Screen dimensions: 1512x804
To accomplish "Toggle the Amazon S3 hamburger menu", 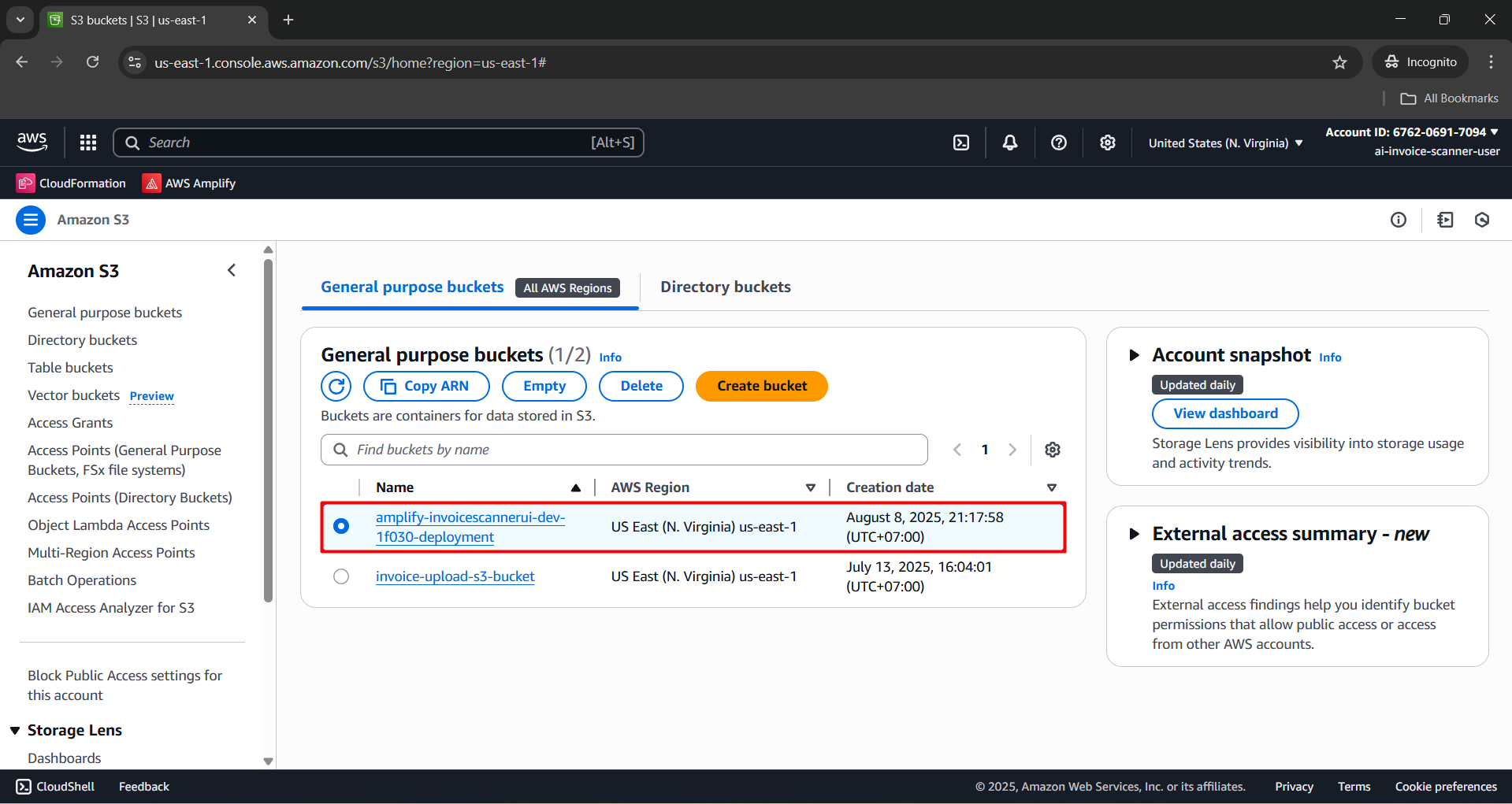I will [x=31, y=220].
